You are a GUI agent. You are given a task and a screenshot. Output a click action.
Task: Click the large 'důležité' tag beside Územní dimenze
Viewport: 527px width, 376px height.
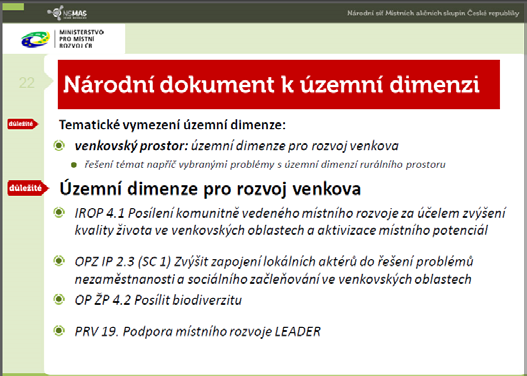(28, 188)
